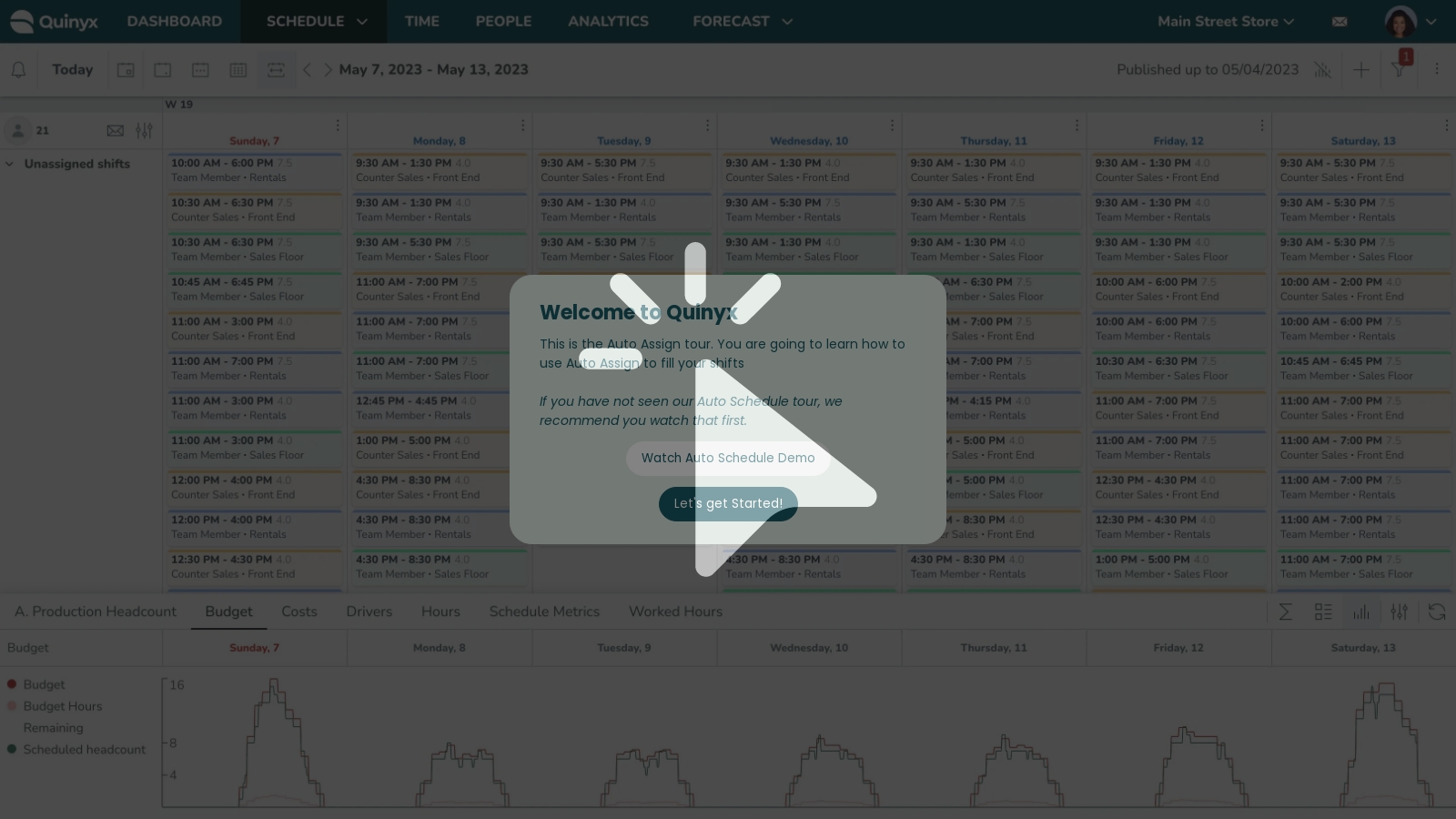Screen dimensions: 1456x819
Task: Toggle Scheduled headcount legend series
Action: pos(76,750)
